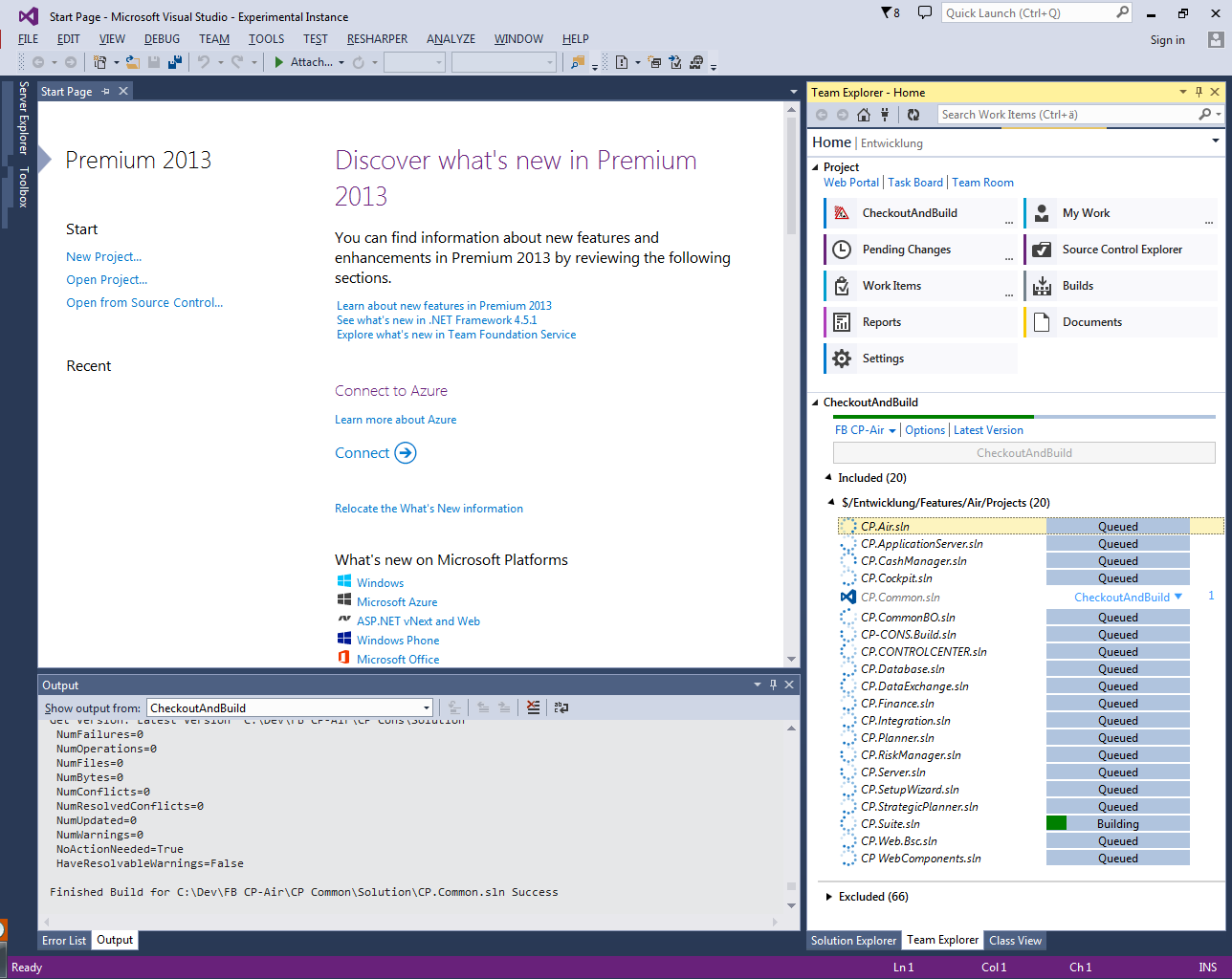The width and height of the screenshot is (1232, 979).
Task: Open the Attach dropdown arrow
Action: pyautogui.click(x=341, y=63)
